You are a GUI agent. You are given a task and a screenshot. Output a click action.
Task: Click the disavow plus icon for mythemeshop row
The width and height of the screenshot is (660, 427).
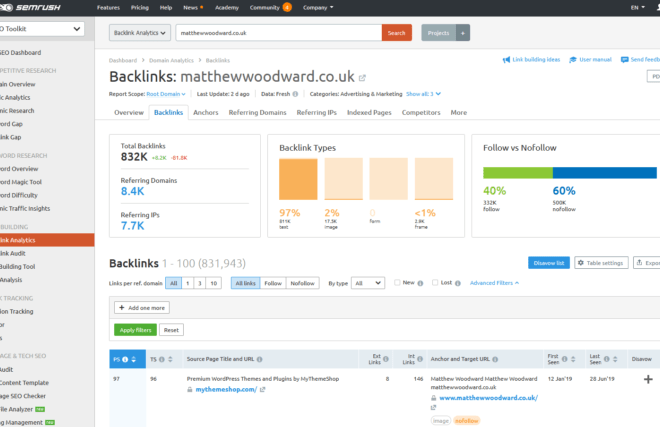tap(648, 379)
